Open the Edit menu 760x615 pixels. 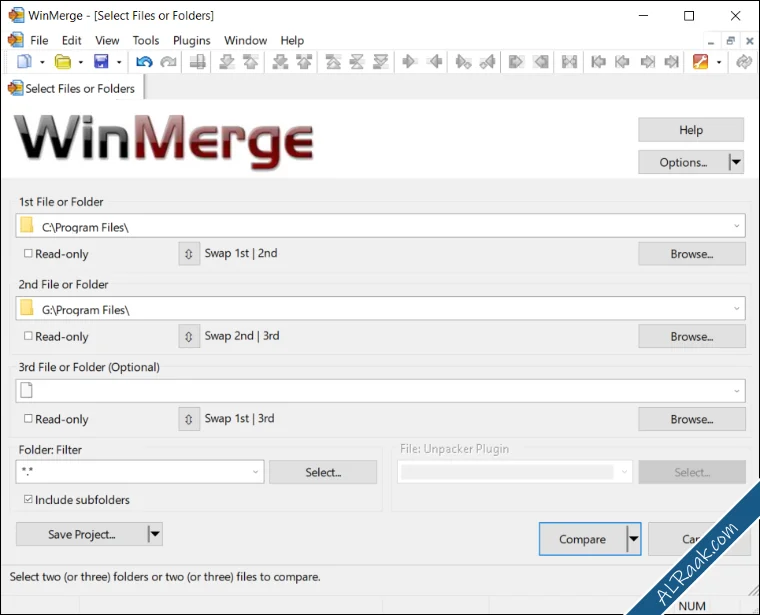point(71,40)
